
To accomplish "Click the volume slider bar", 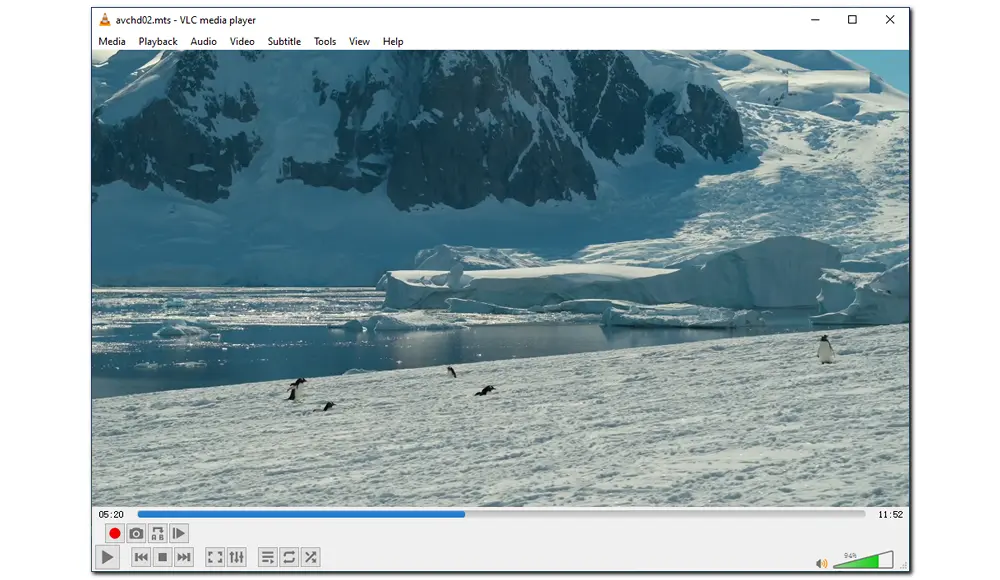I will (x=862, y=562).
